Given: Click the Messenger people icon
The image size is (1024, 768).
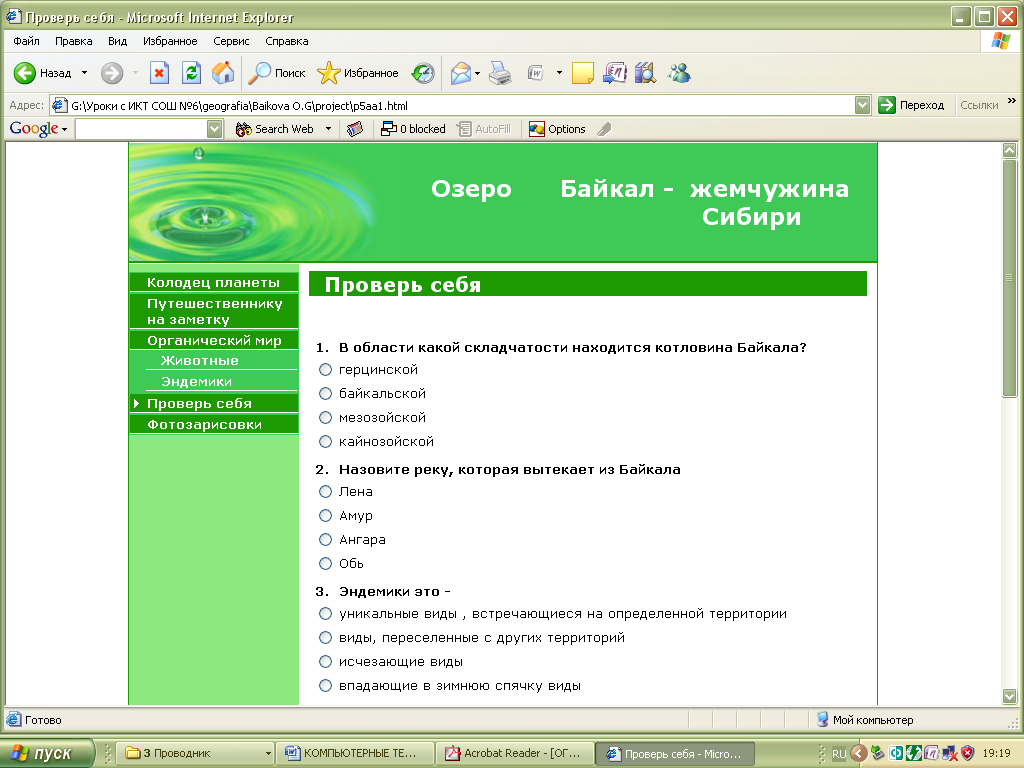Looking at the screenshot, I should click(679, 73).
